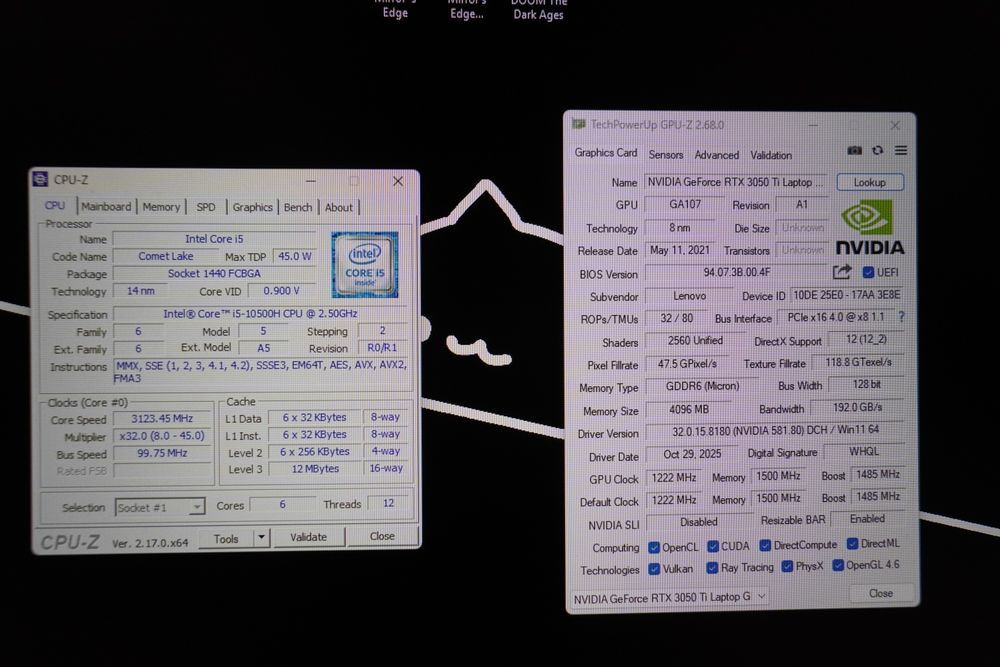Click the GPU-Z title bar icon

pyautogui.click(x=578, y=124)
